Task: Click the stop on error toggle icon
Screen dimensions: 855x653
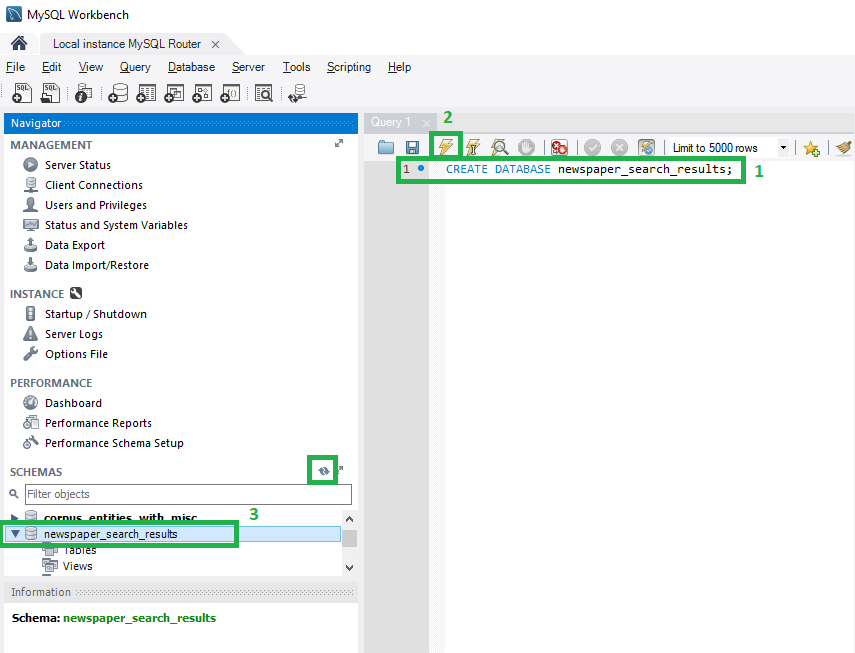Action: pos(559,147)
